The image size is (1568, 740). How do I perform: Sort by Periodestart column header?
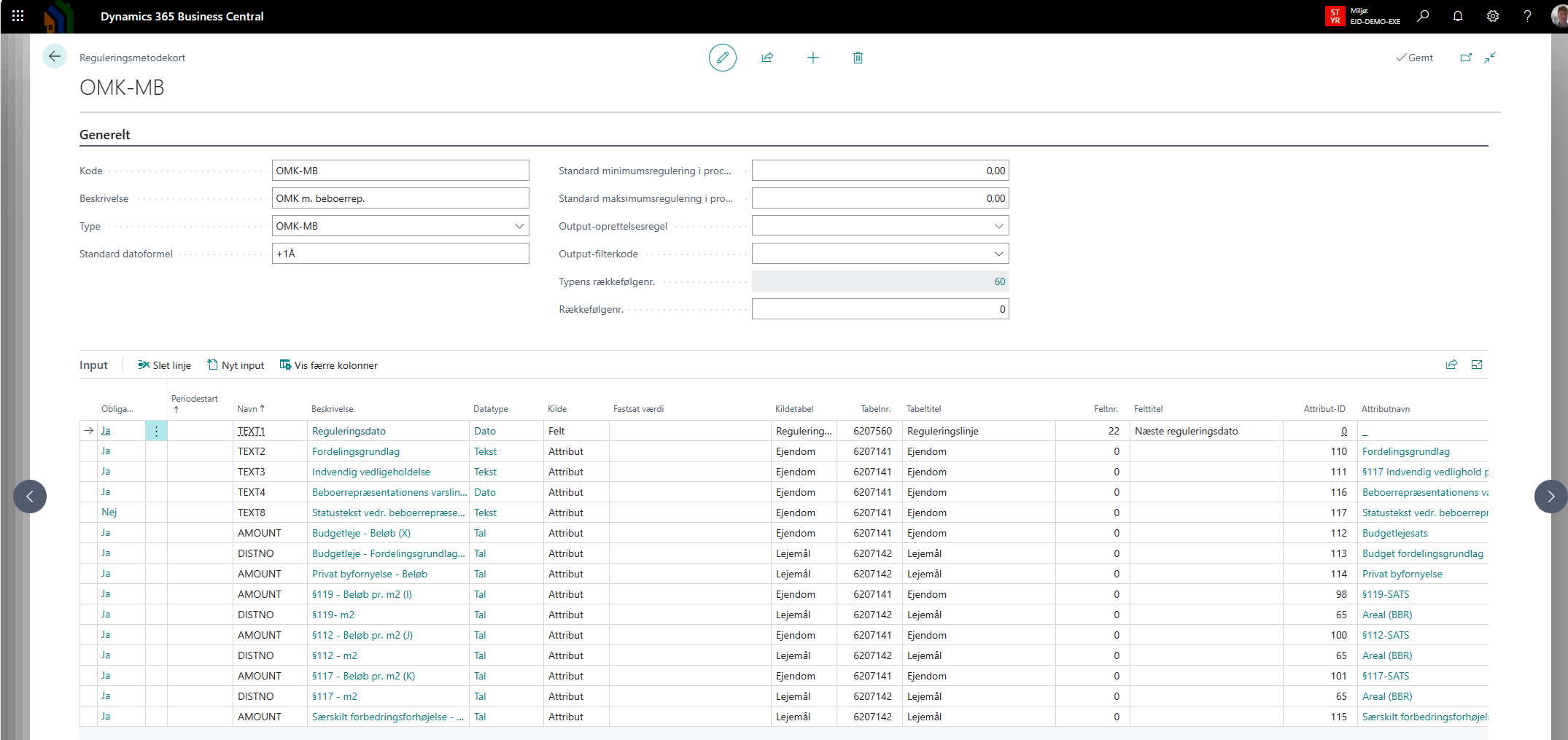[x=195, y=404]
